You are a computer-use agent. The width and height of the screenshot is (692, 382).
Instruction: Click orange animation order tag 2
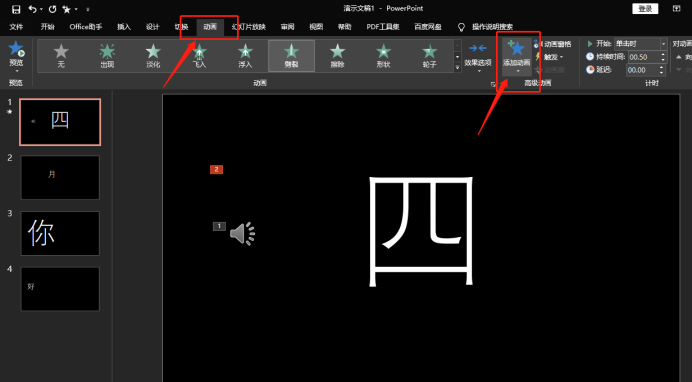216,169
